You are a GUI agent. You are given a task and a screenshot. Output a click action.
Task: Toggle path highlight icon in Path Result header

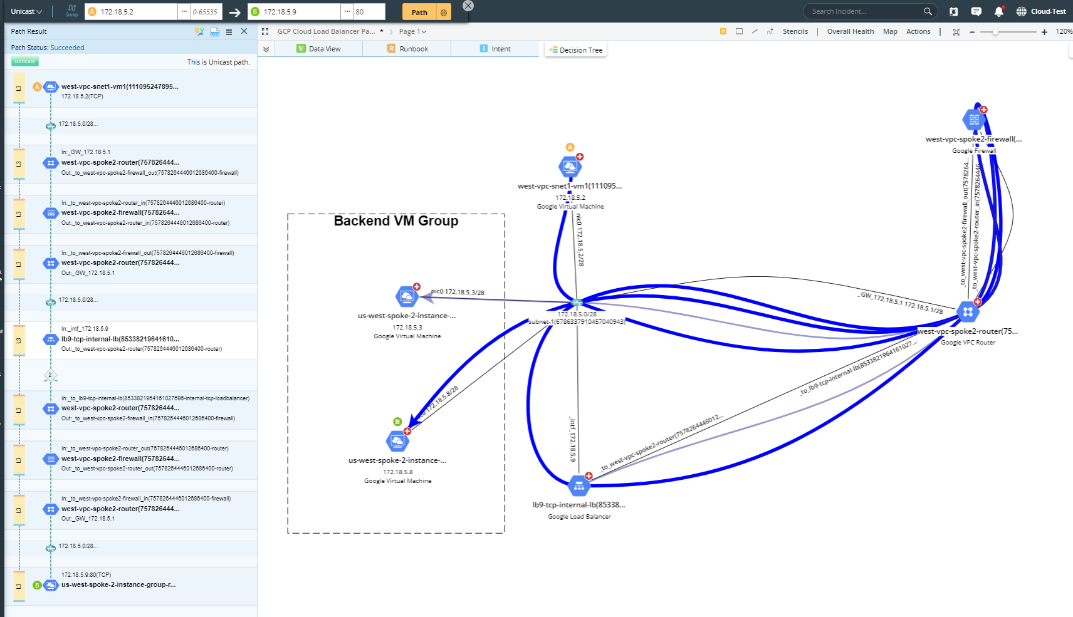pos(199,31)
